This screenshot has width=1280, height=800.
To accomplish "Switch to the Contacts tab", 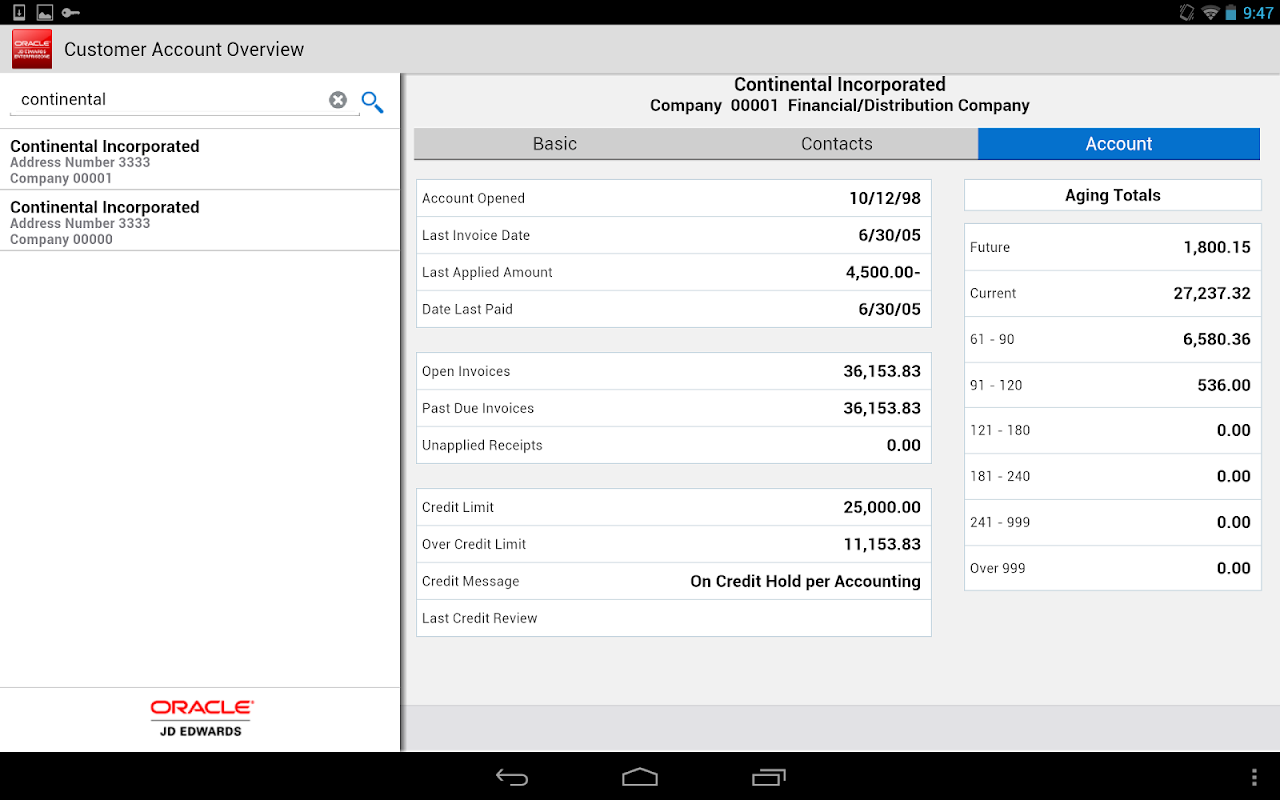I will click(x=837, y=144).
